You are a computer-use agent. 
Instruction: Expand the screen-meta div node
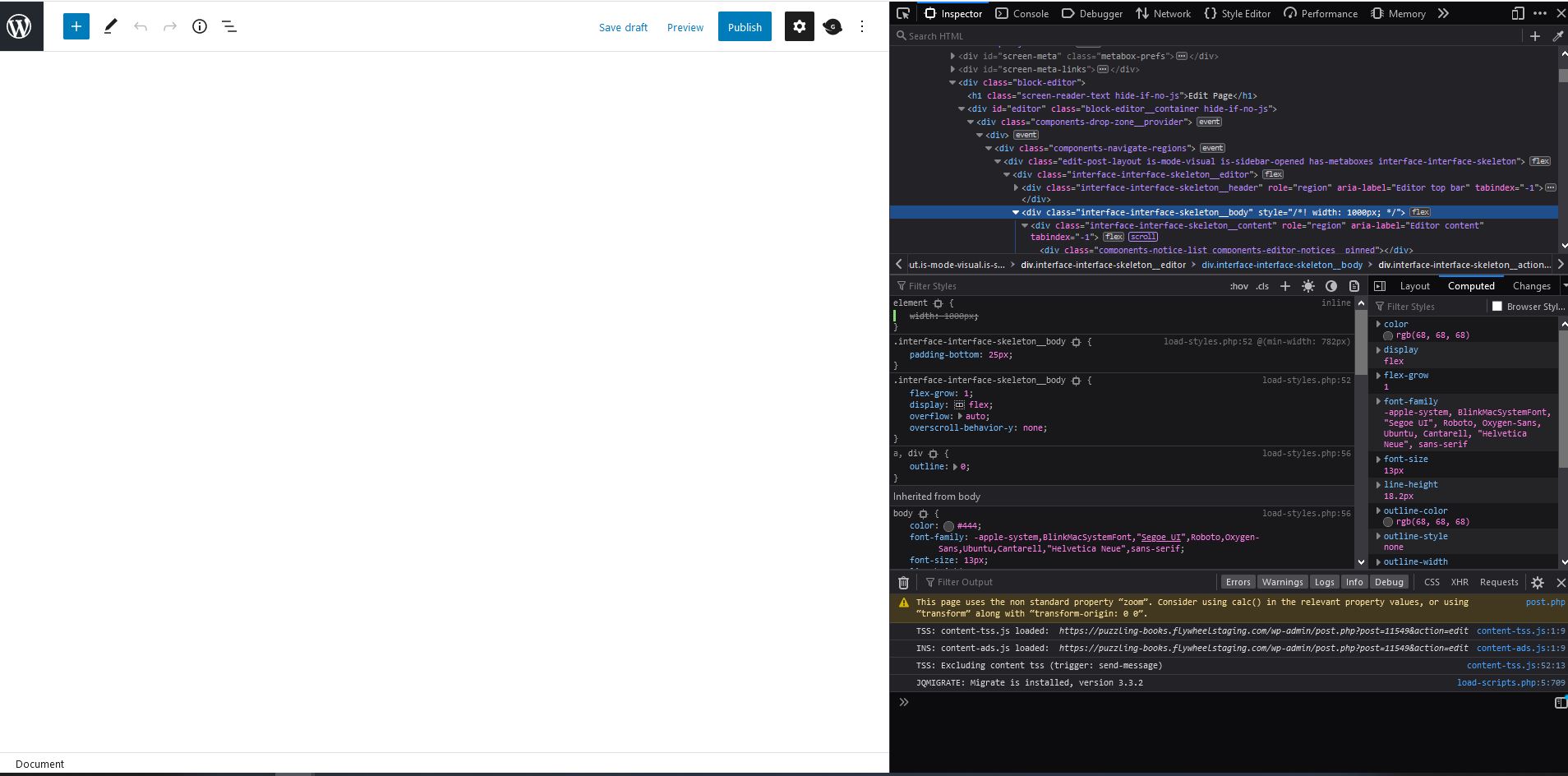pyautogui.click(x=952, y=56)
